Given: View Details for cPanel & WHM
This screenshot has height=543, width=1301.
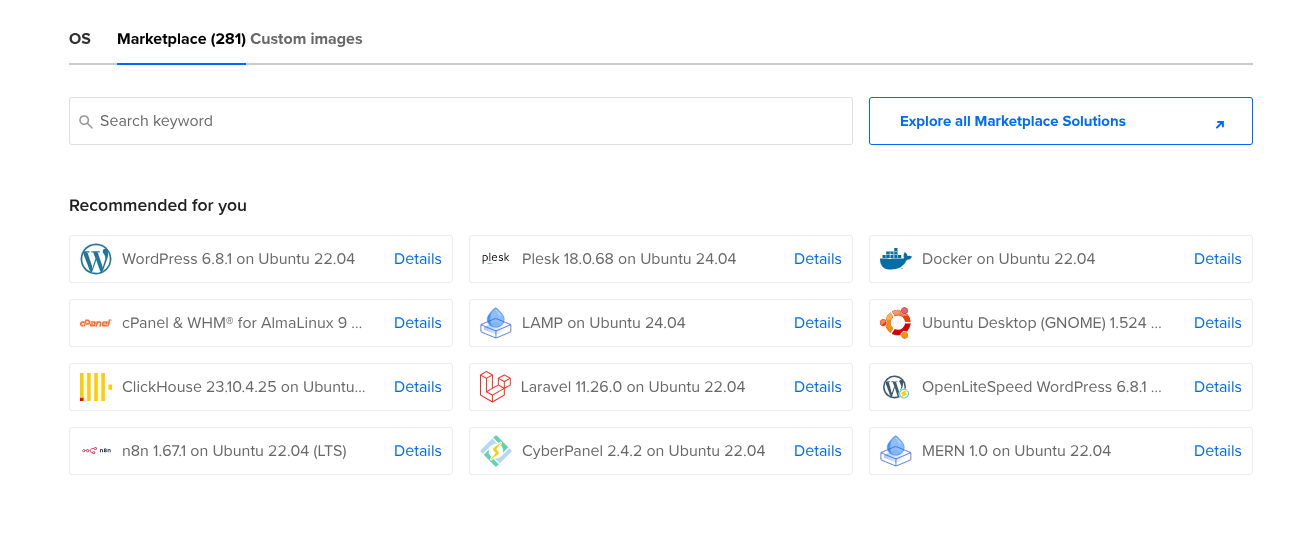Looking at the screenshot, I should [418, 323].
